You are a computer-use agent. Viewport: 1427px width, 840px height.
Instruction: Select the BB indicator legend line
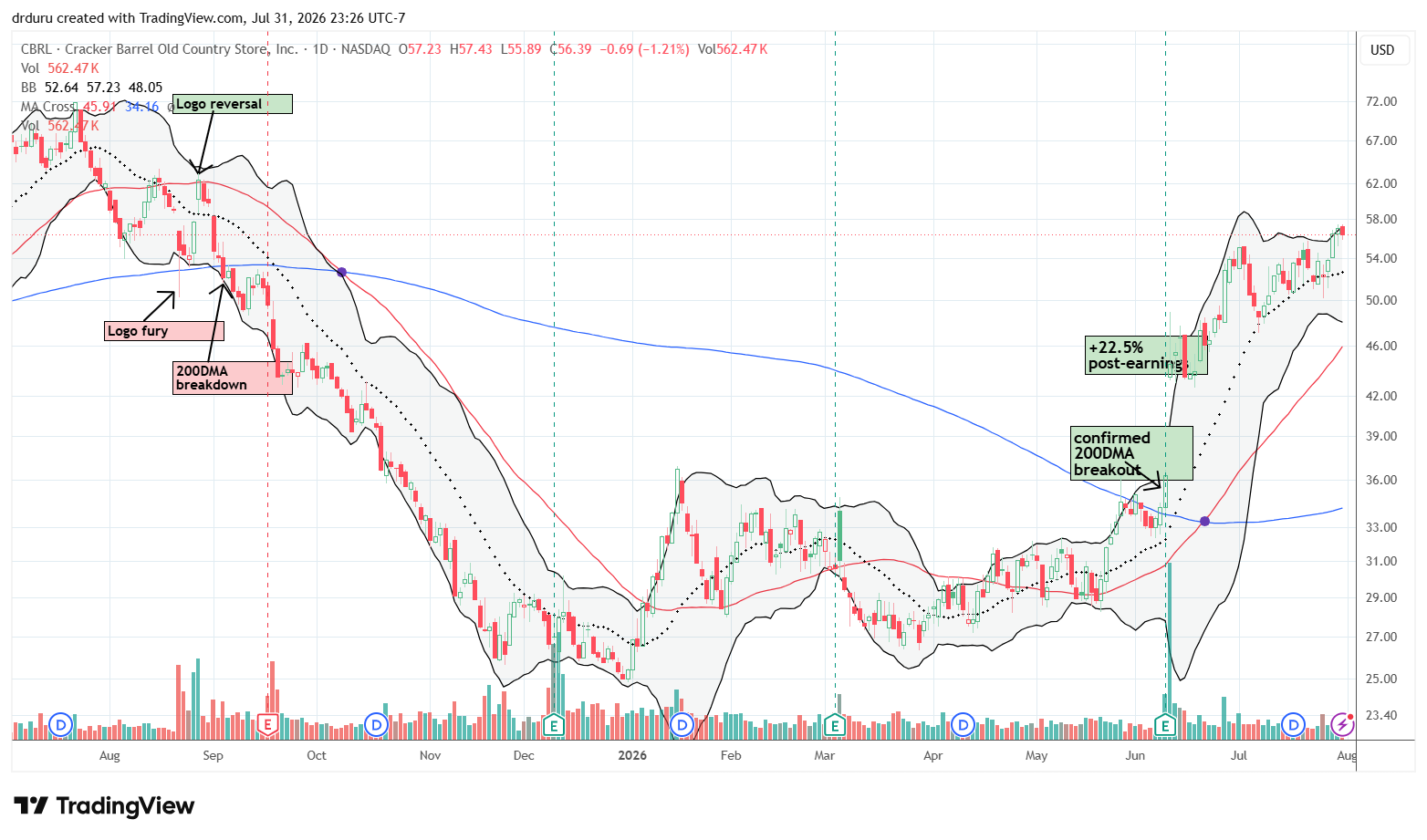(92, 88)
